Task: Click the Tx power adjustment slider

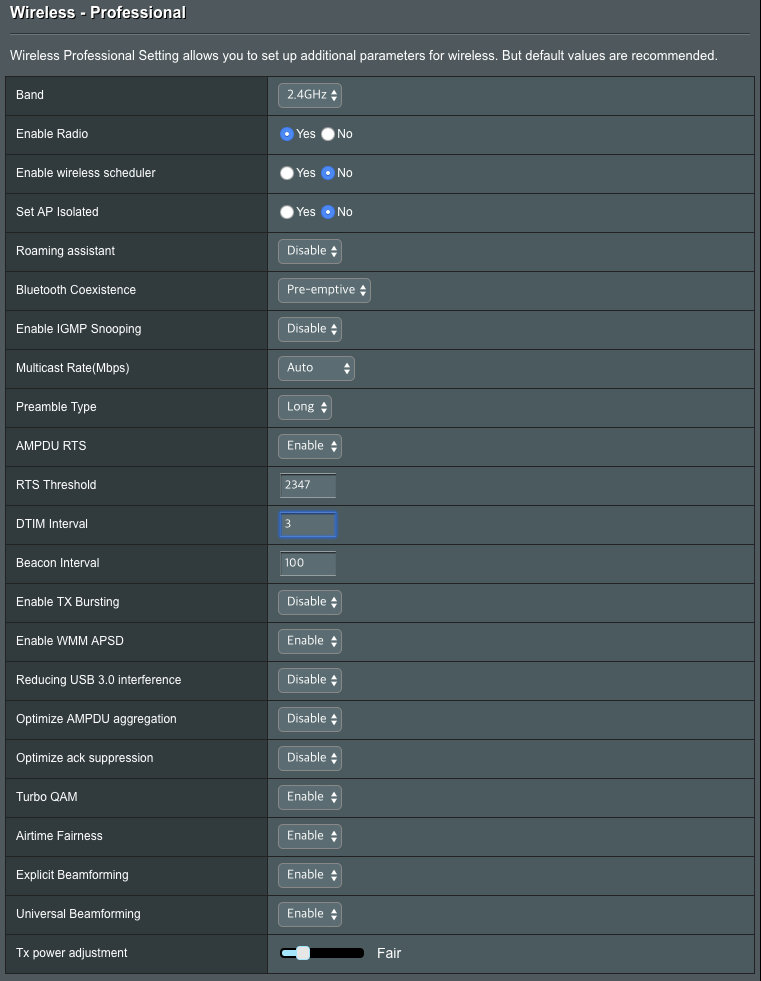Action: 322,953
